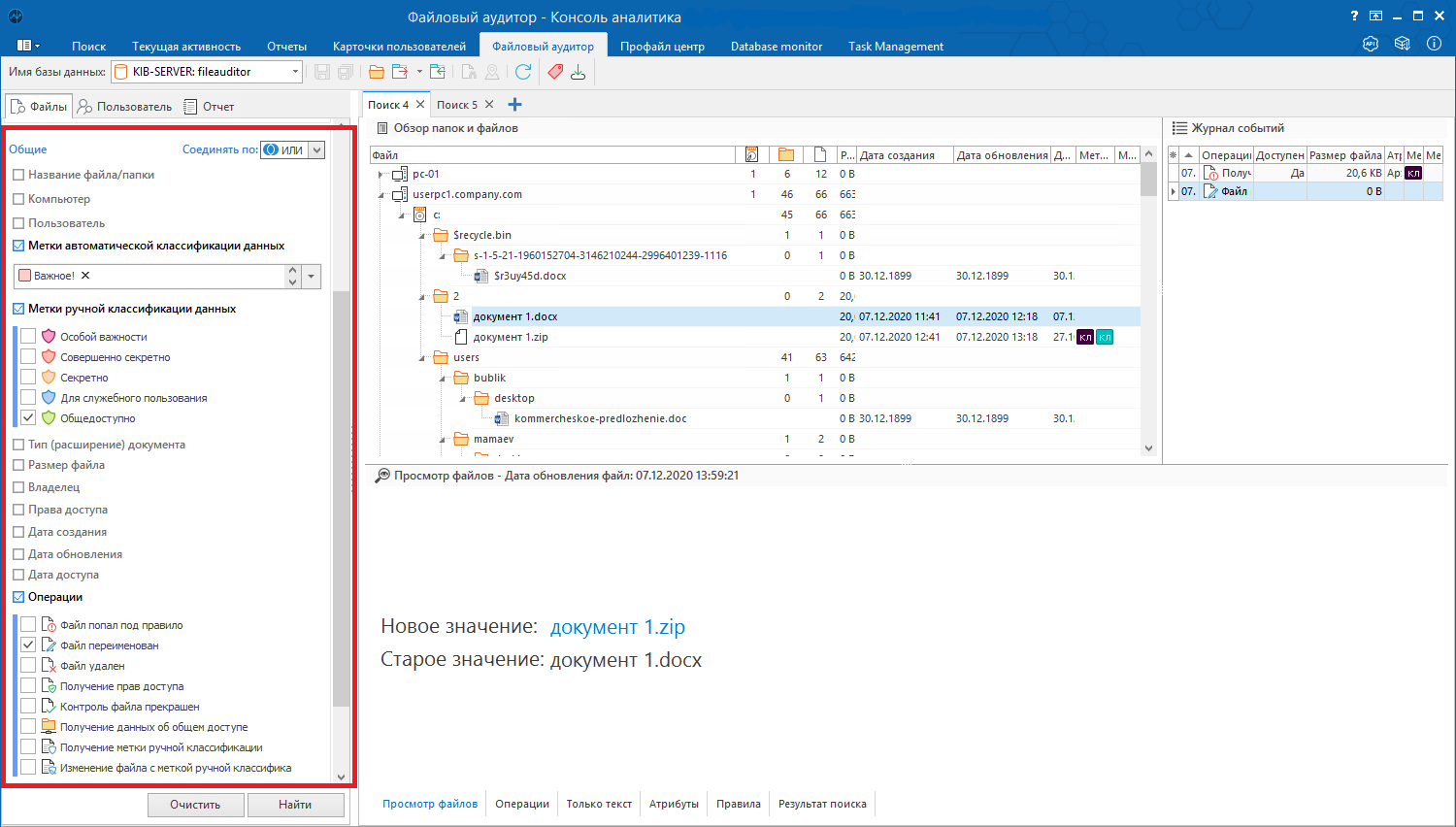Click the Очистить button
The image size is (1456, 827).
(x=195, y=805)
